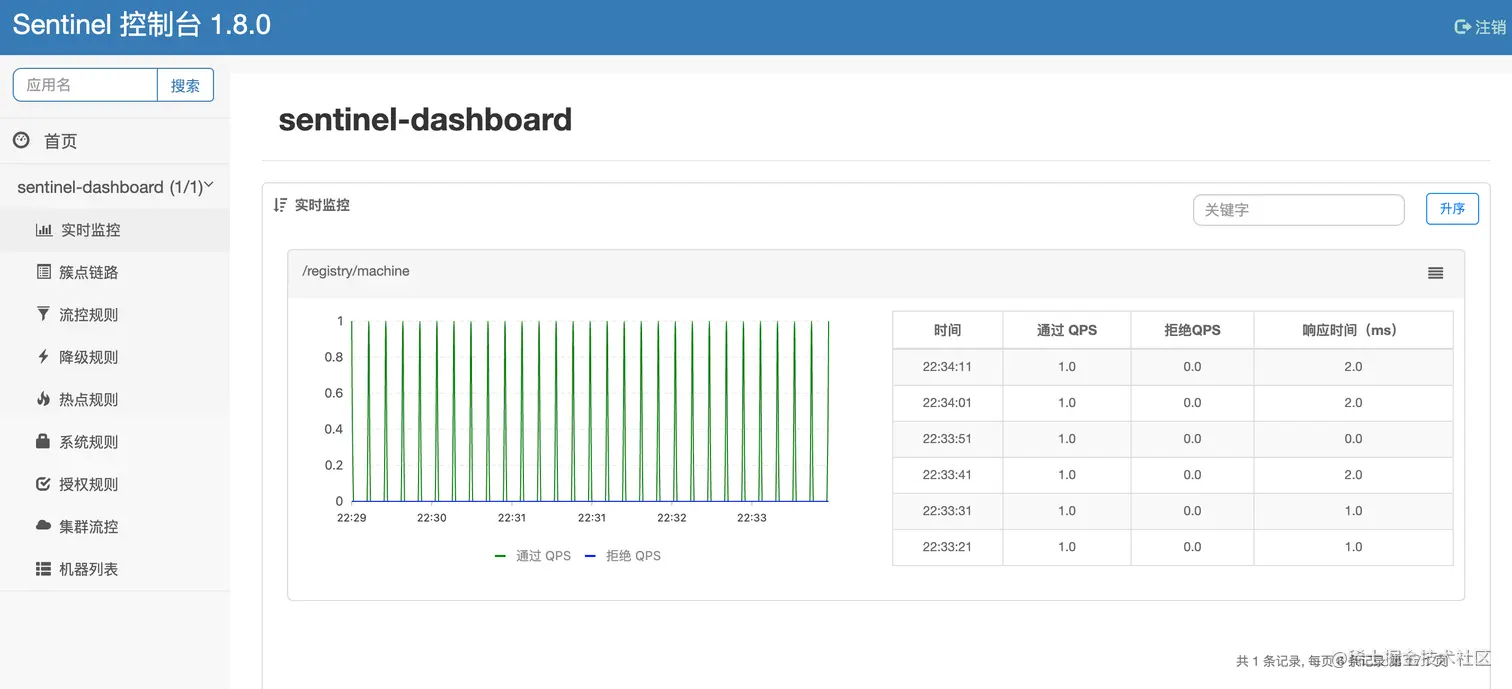
Task: Click the list icon beside 簇点链路
Action: 43,272
